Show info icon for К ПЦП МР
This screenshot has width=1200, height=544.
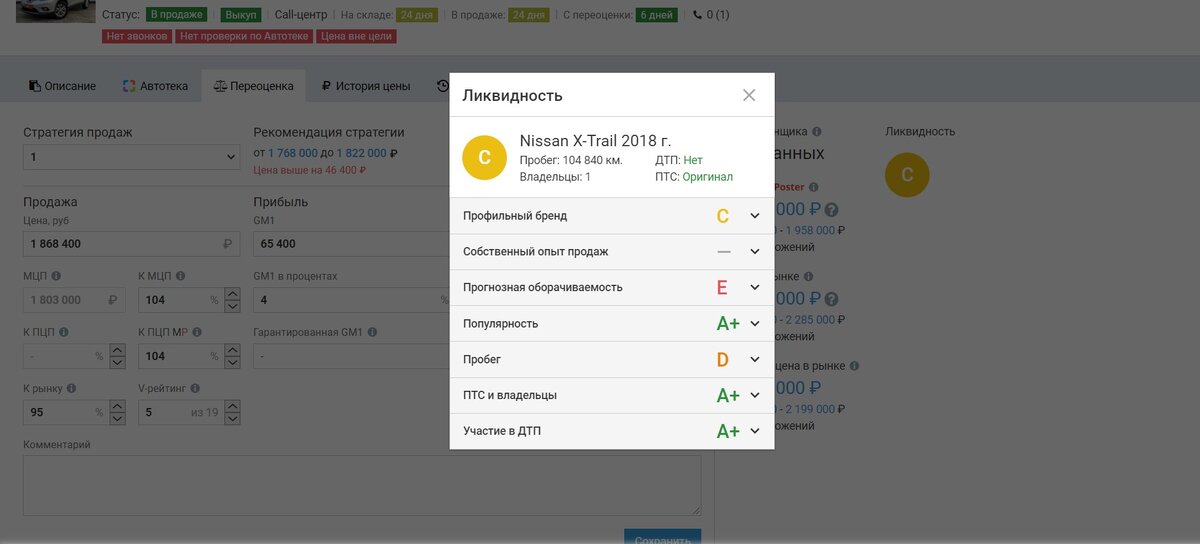[x=198, y=332]
